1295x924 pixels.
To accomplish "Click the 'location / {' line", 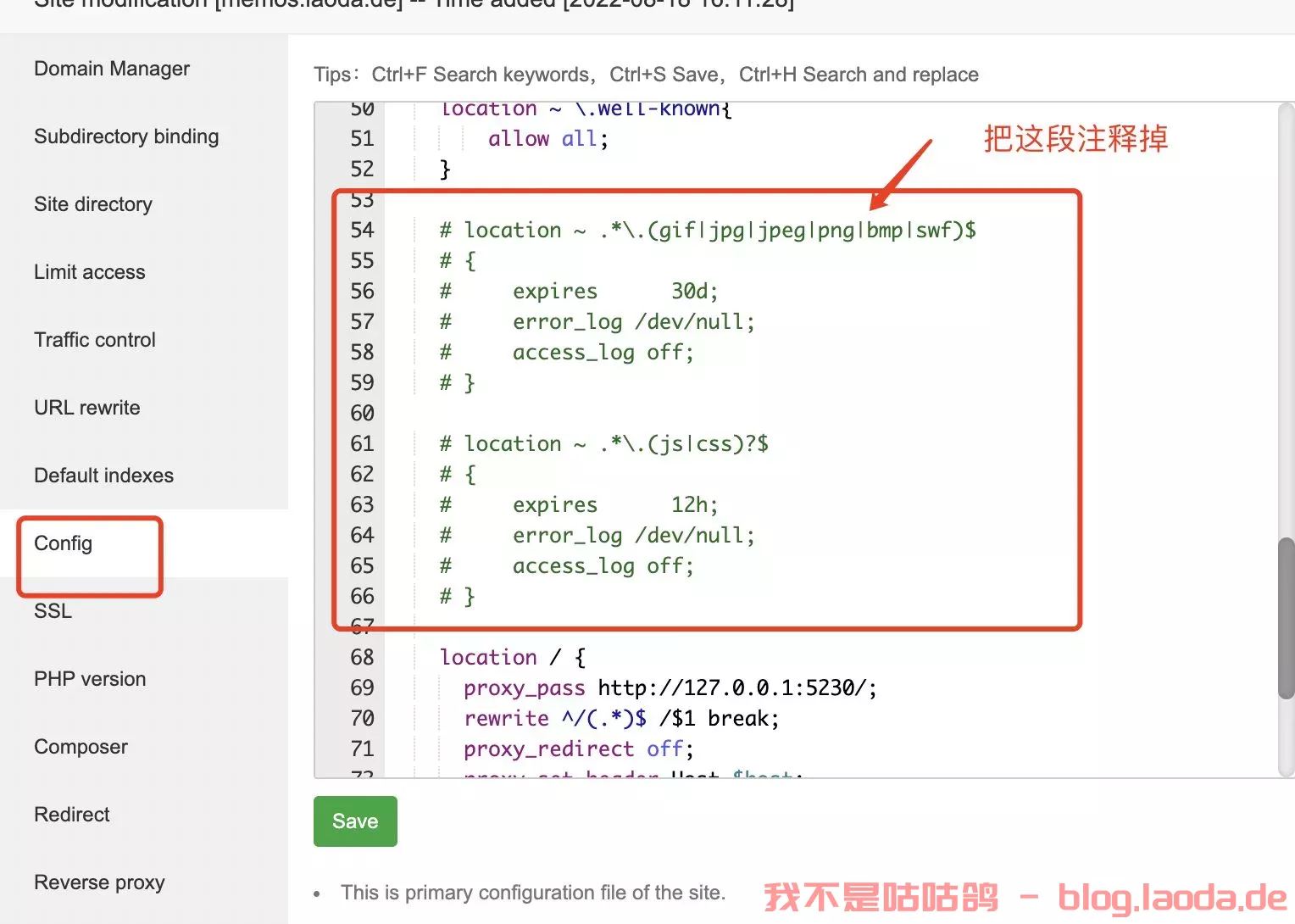I will pos(512,657).
